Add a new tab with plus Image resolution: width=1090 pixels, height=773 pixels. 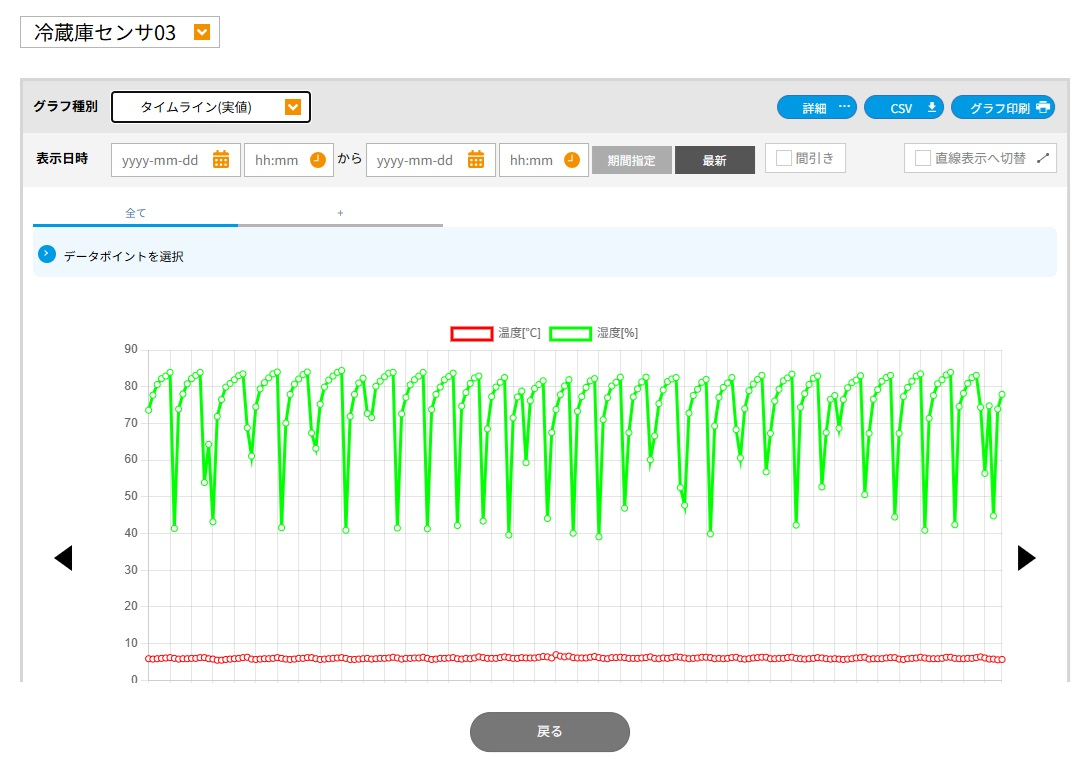click(340, 213)
